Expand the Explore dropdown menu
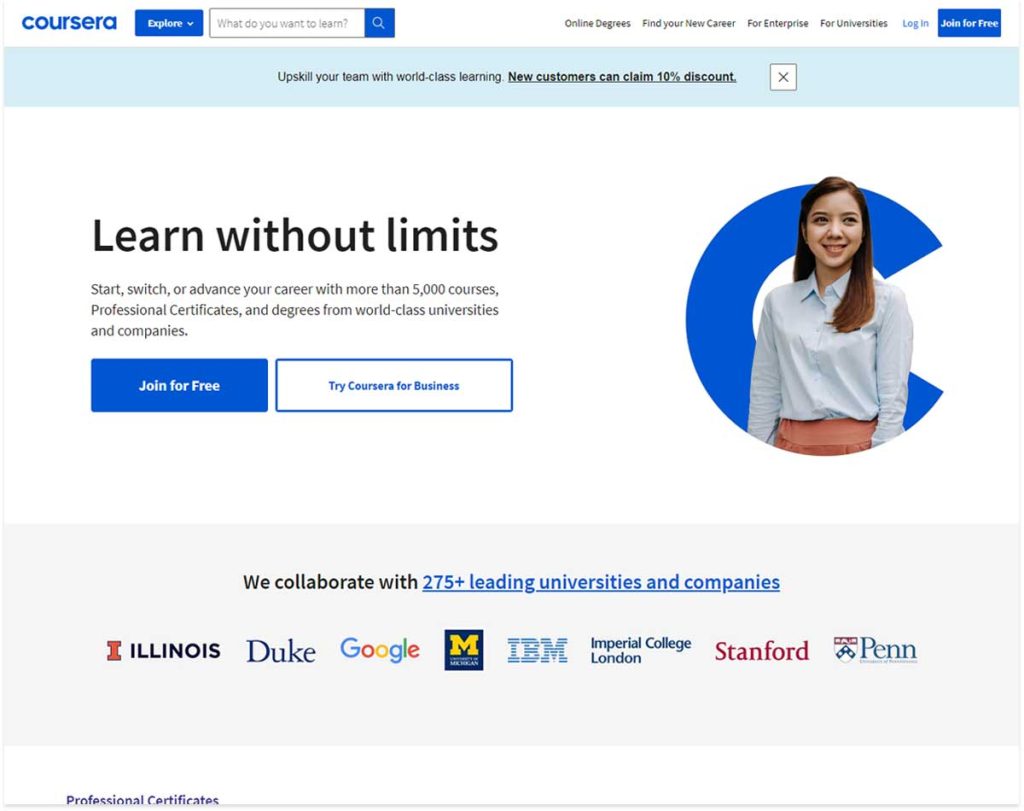The height and width of the screenshot is (811, 1024). 169,23
